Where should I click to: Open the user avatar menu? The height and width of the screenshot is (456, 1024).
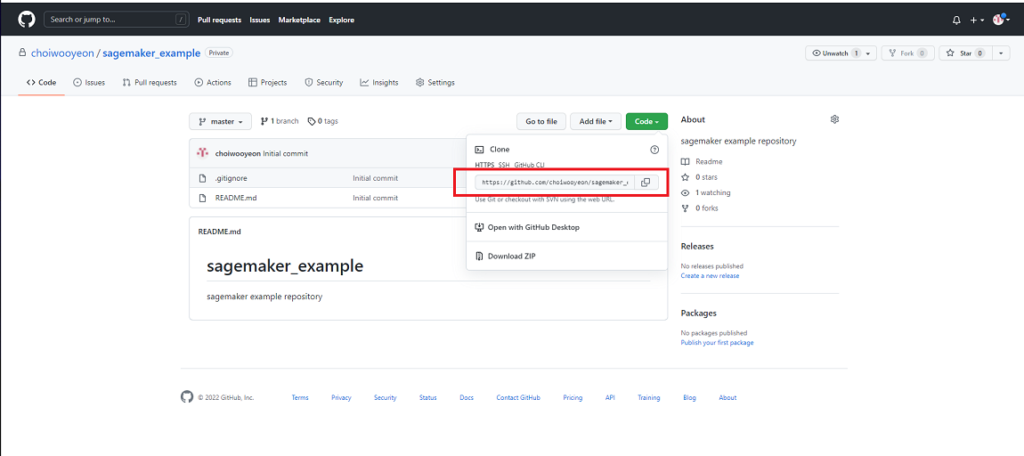click(x=1001, y=20)
